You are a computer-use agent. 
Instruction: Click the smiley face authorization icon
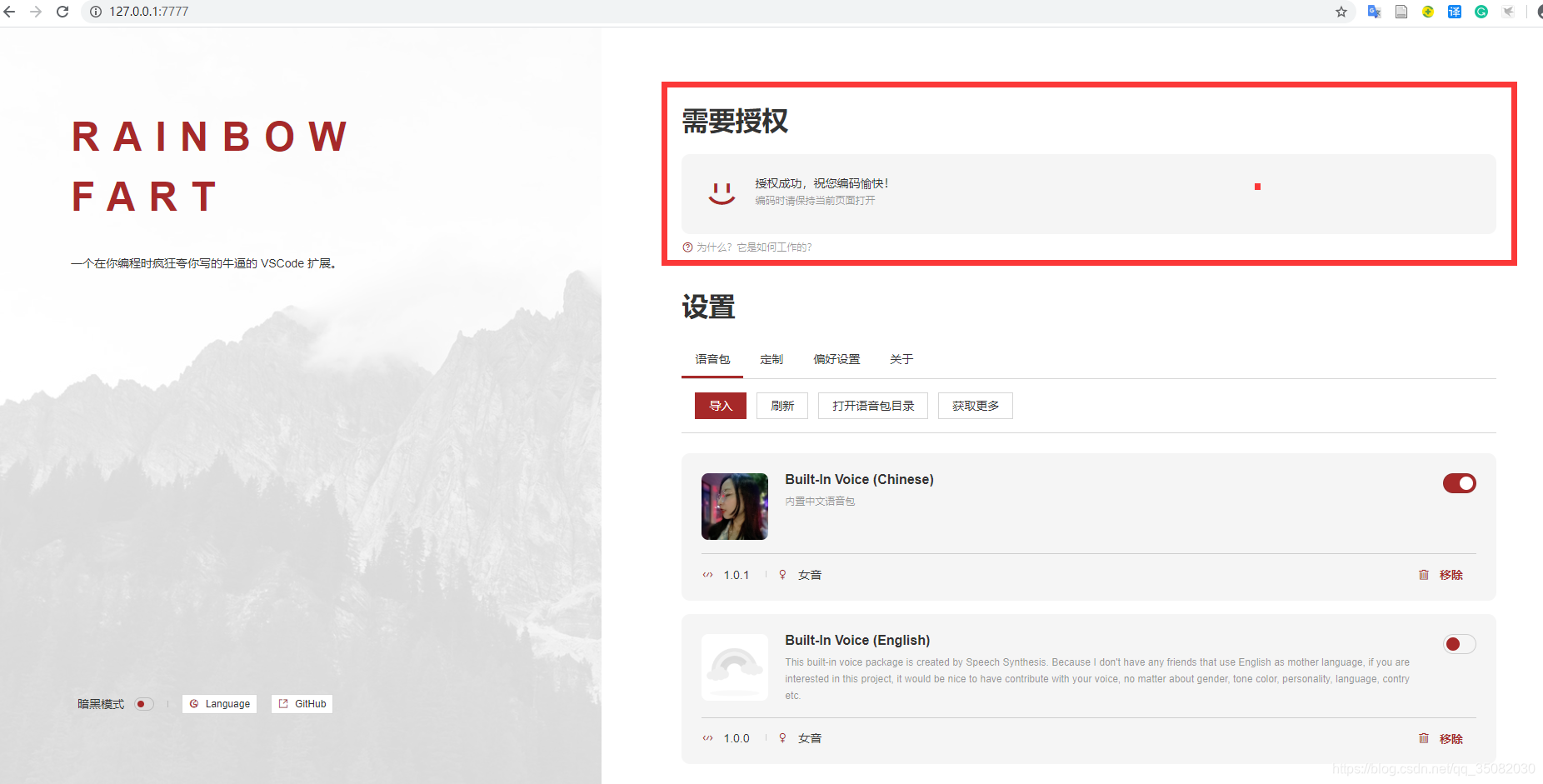pos(722,193)
